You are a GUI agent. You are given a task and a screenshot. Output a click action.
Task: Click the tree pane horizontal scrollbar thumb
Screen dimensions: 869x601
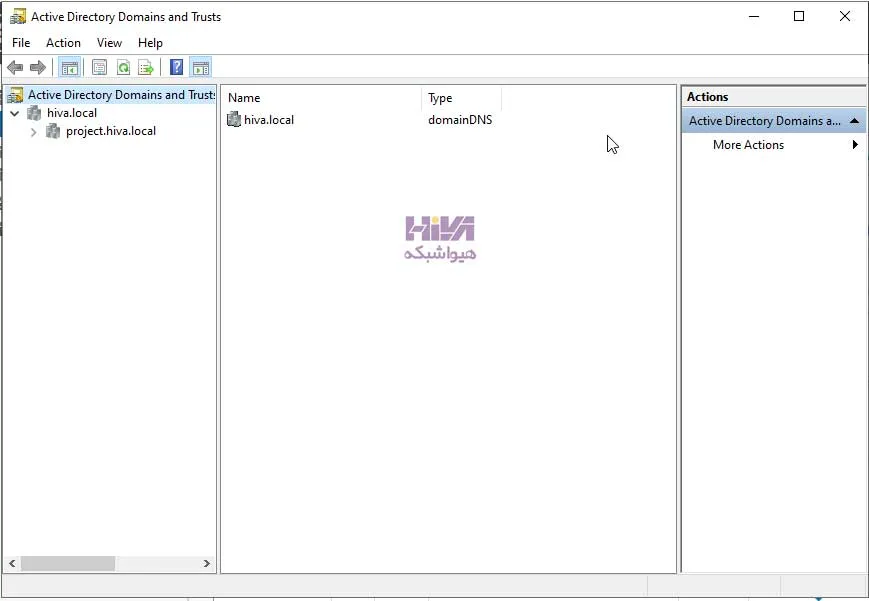(68, 563)
